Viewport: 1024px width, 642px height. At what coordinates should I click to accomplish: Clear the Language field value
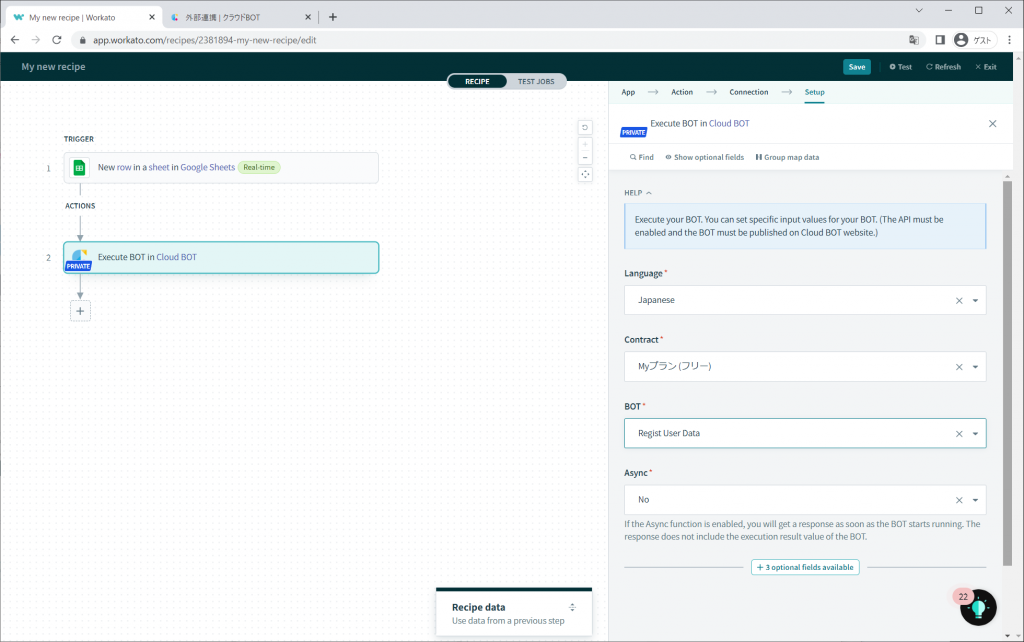pos(959,300)
